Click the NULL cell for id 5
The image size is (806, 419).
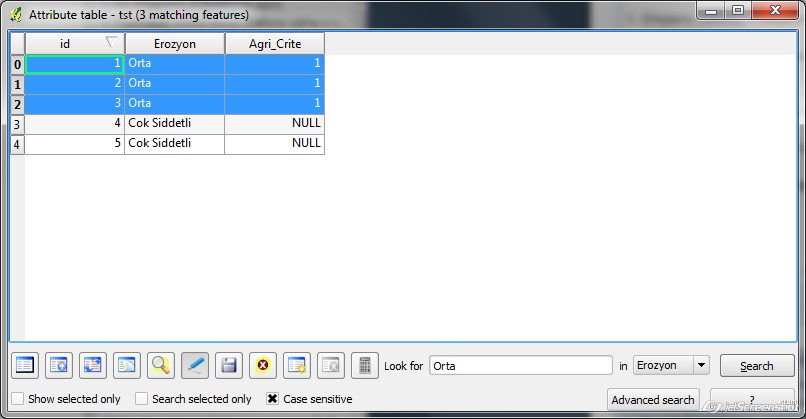click(x=274, y=144)
